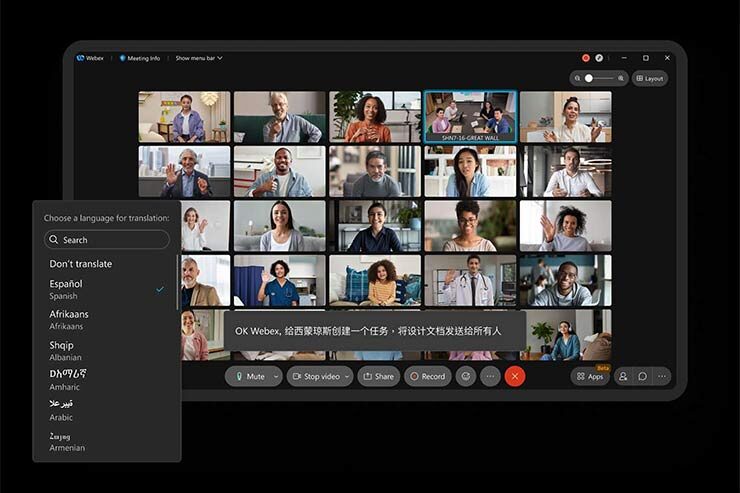This screenshot has height=493, width=740.
Task: Open panel options at far right of toolbar
Action: pyautogui.click(x=661, y=376)
